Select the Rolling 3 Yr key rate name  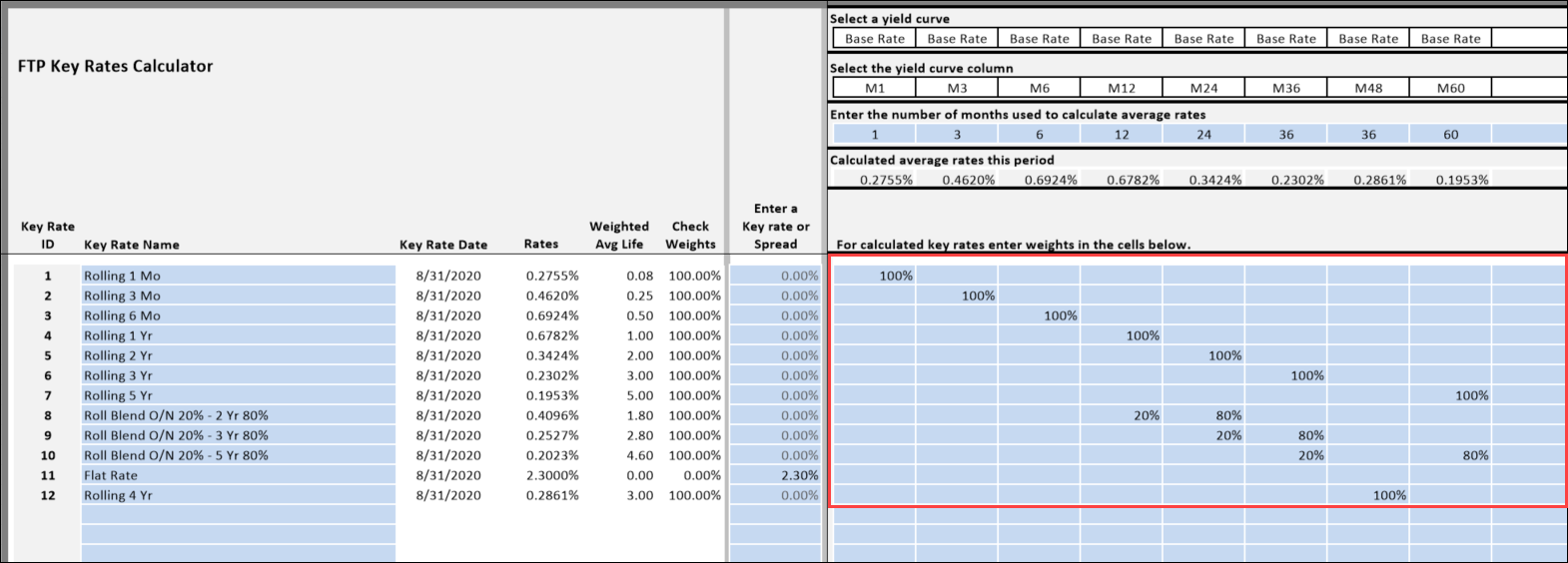[239, 375]
